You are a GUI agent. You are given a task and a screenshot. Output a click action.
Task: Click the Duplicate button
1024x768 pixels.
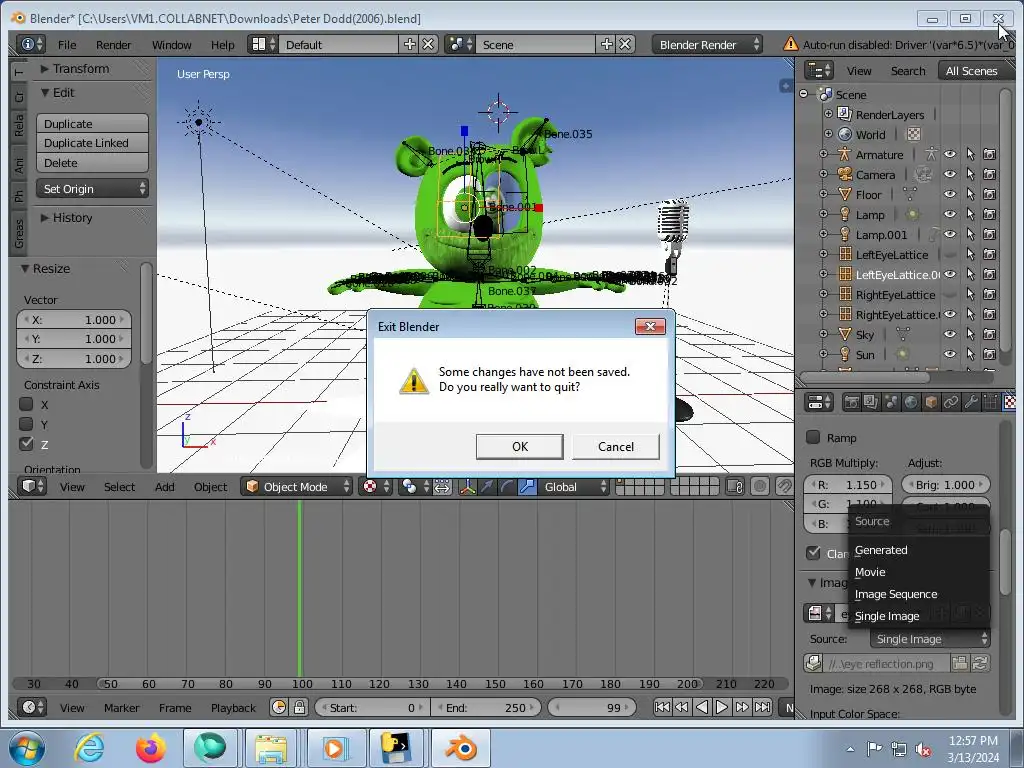click(92, 123)
